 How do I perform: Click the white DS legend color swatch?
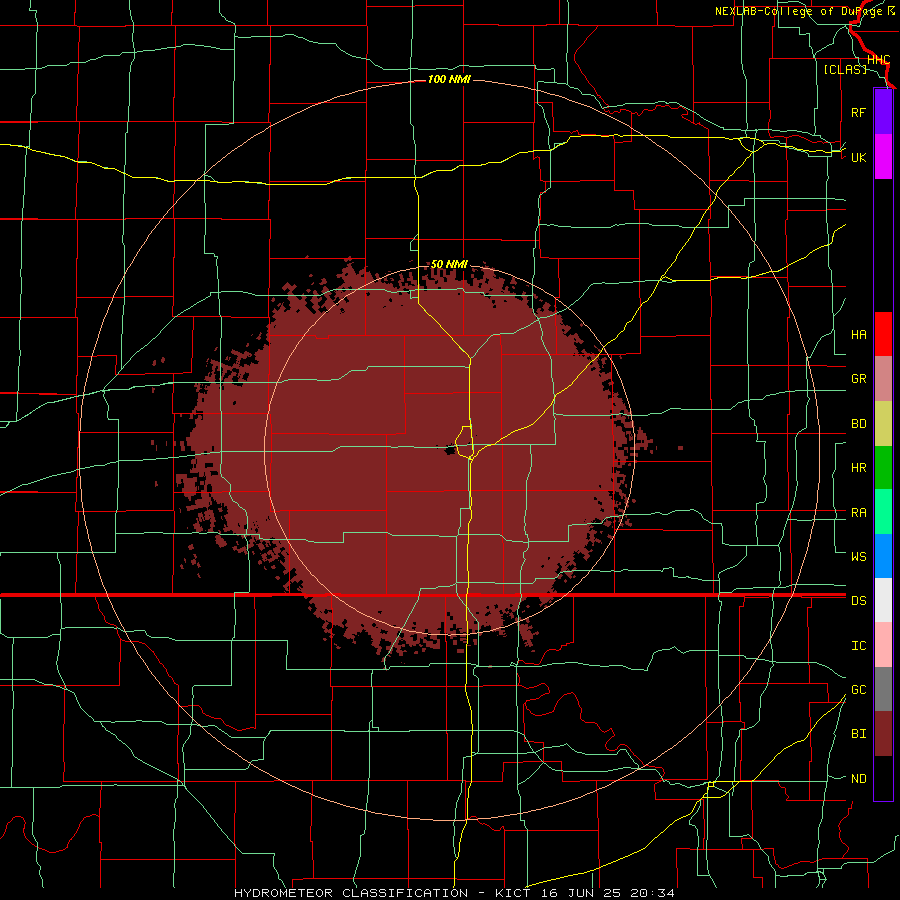point(883,600)
